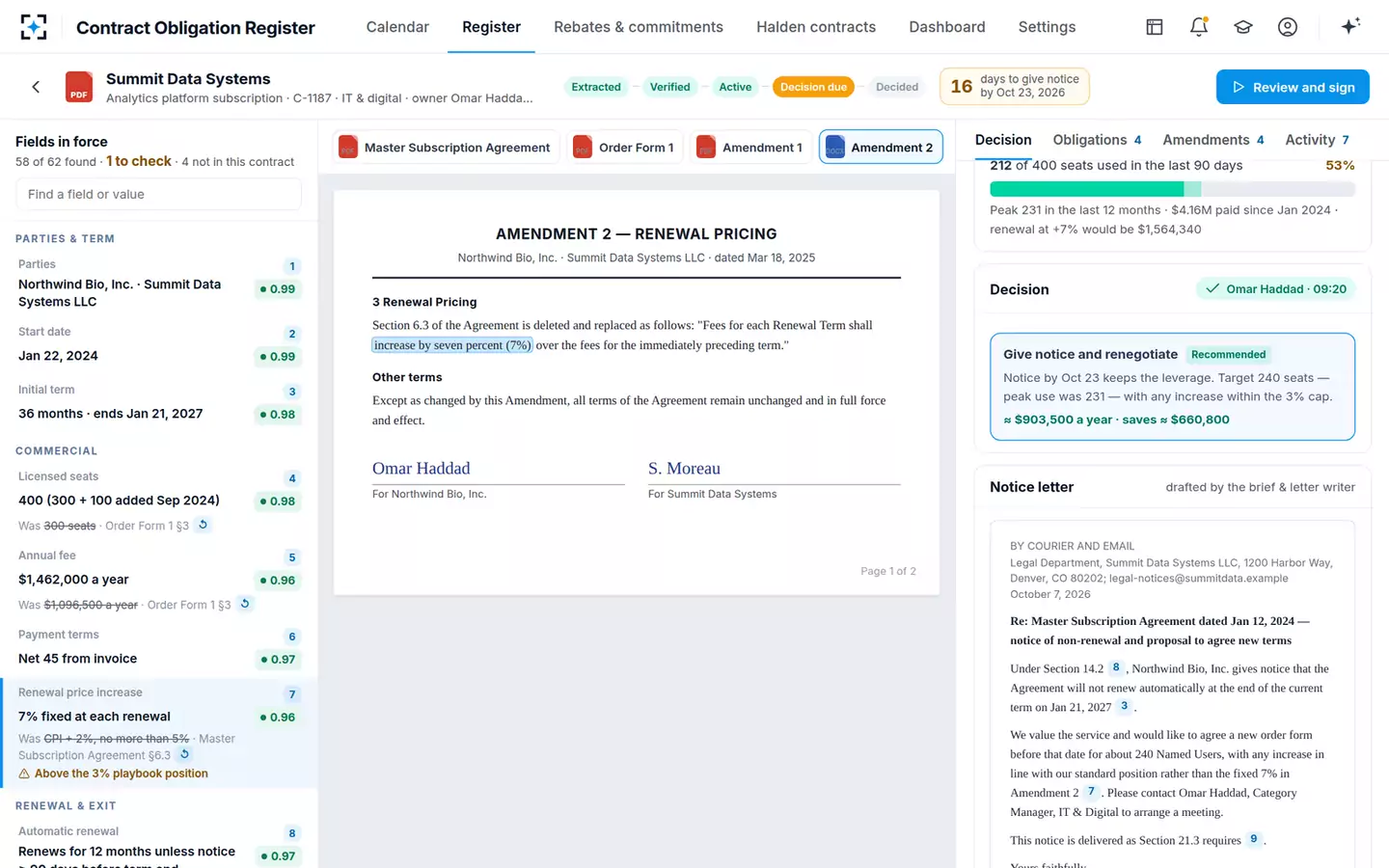This screenshot has width=1389, height=868.
Task: Revert Licensed seats change history icon
Action: (203, 525)
